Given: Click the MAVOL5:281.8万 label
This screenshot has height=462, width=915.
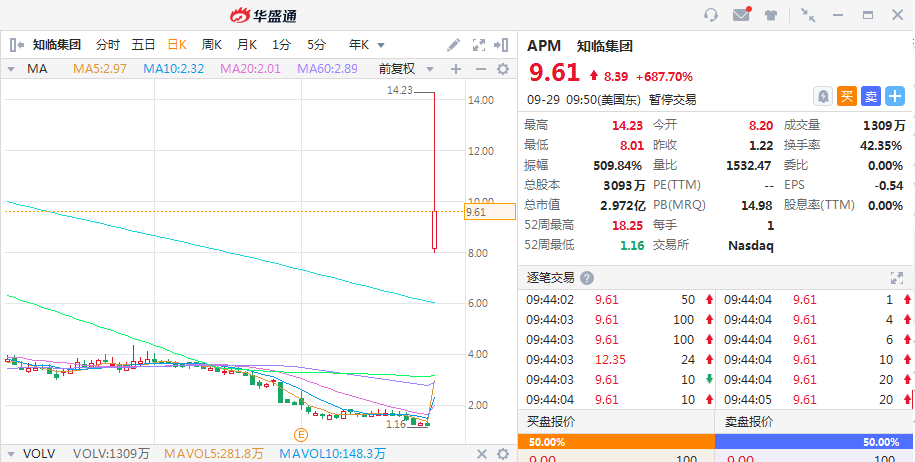Looking at the screenshot, I should click(214, 454).
